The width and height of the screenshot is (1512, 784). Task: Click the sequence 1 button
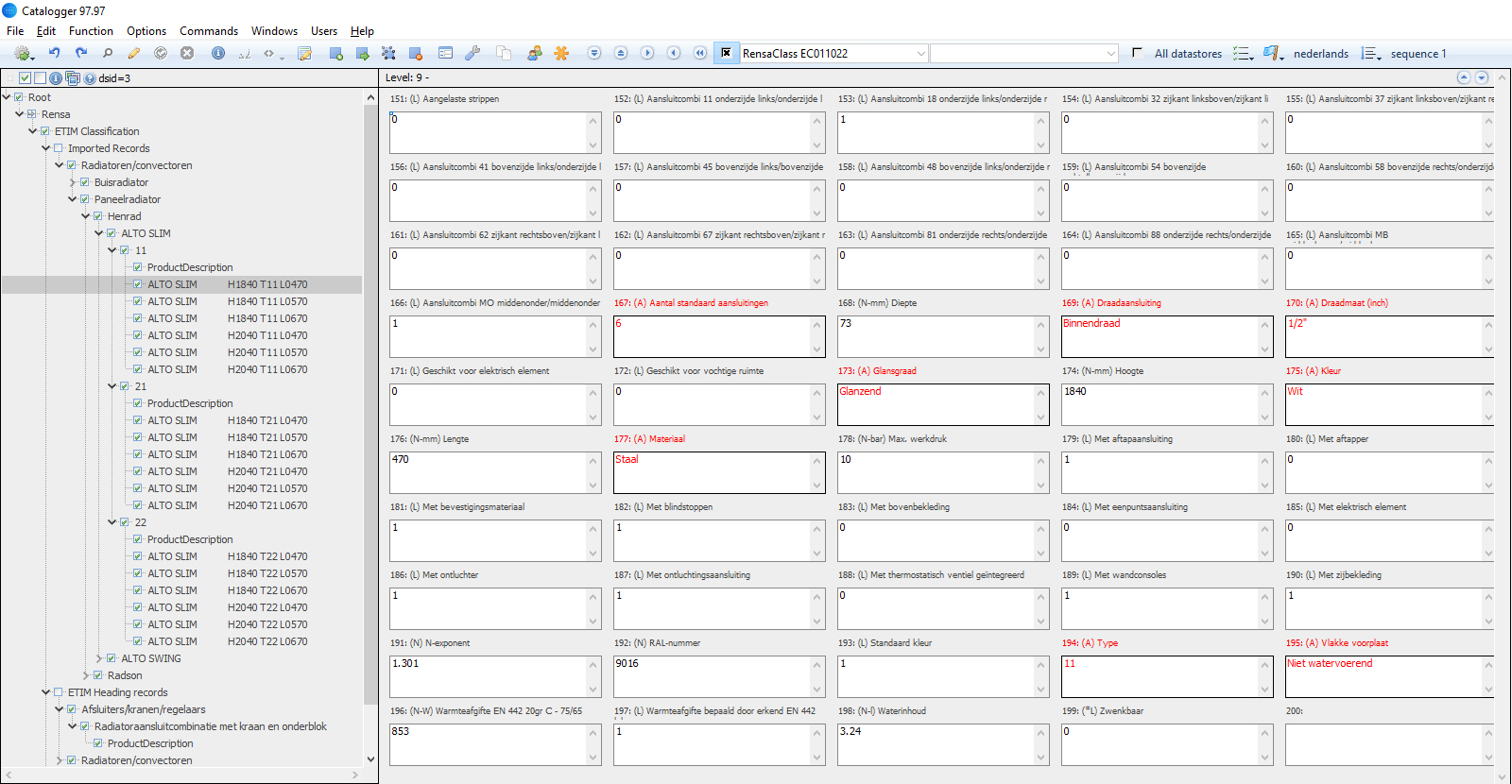pyautogui.click(x=1417, y=54)
